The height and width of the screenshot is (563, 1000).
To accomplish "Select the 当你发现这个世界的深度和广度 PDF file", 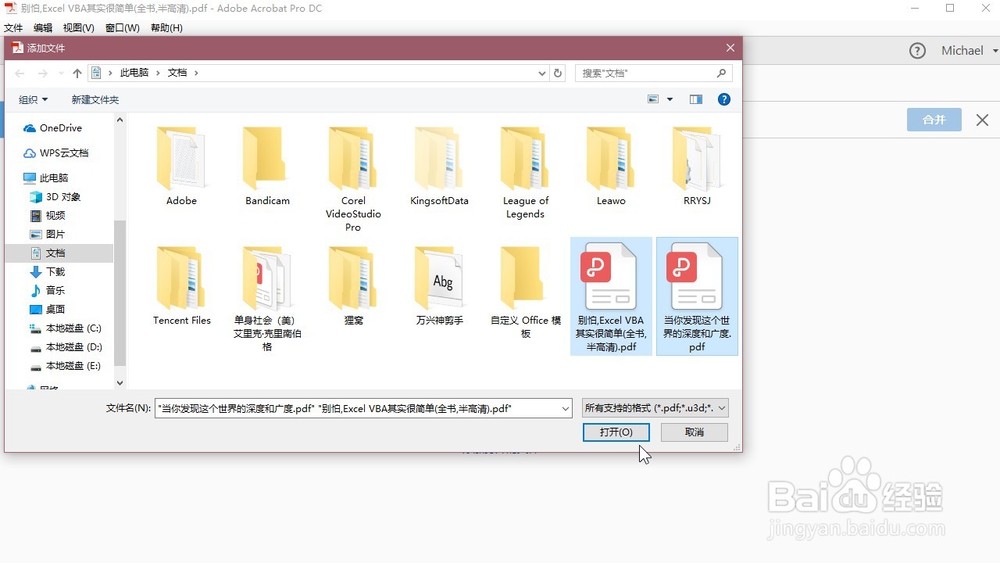I will [697, 296].
